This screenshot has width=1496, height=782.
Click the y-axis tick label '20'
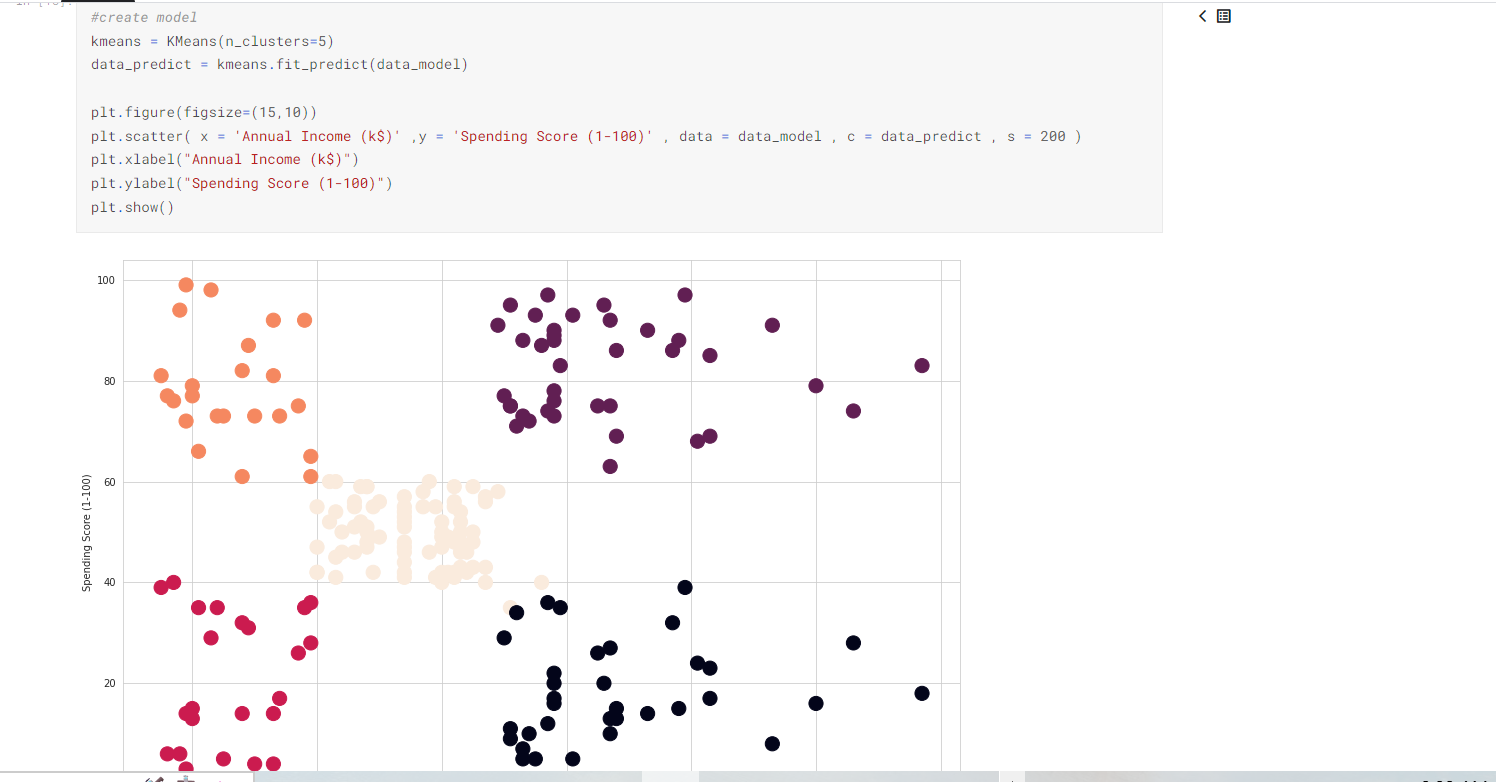click(x=110, y=684)
